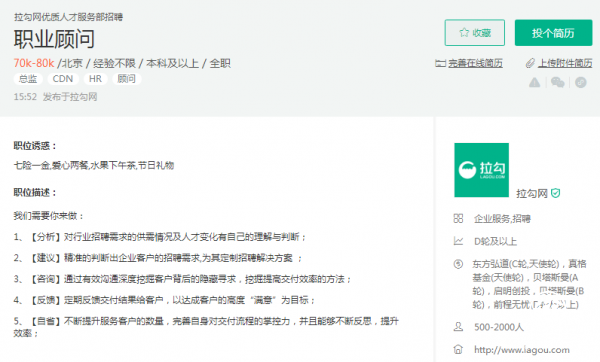Click the 收藏 favorite button
600x362 pixels.
pos(474,33)
